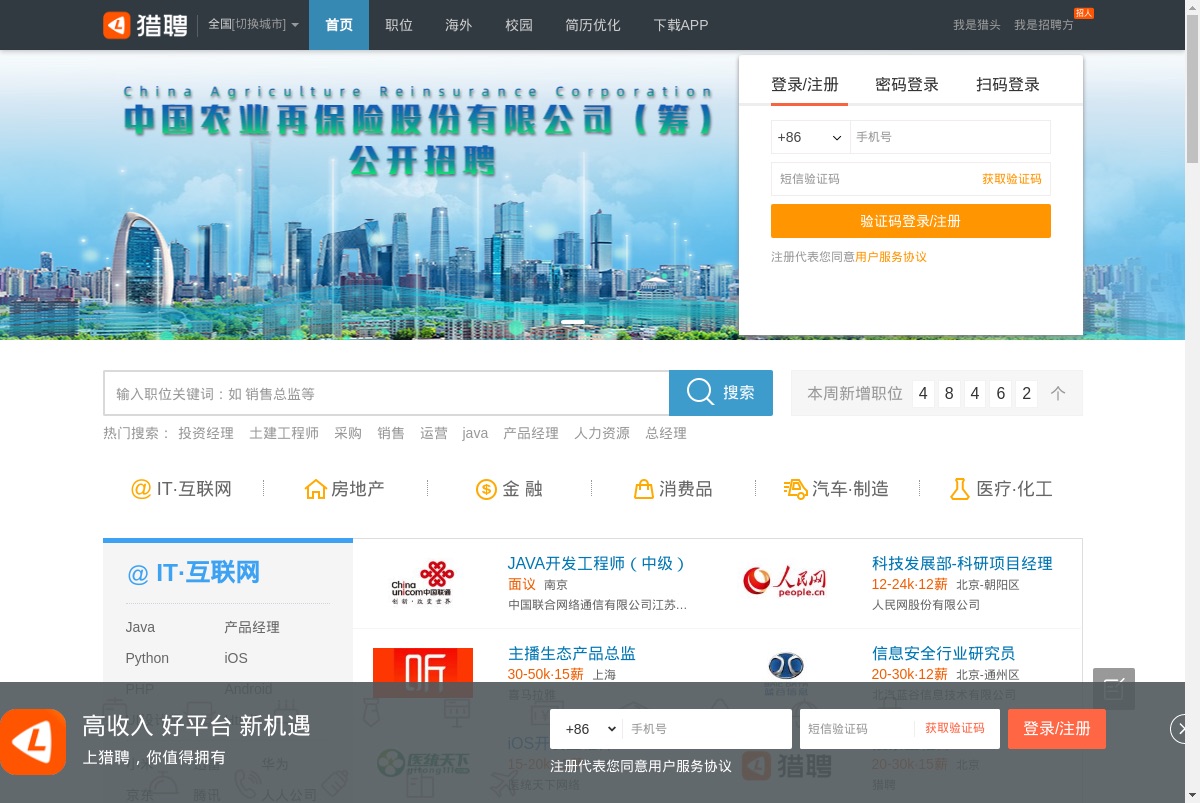Focus the 短信验证码 field in bottom bar

856,729
